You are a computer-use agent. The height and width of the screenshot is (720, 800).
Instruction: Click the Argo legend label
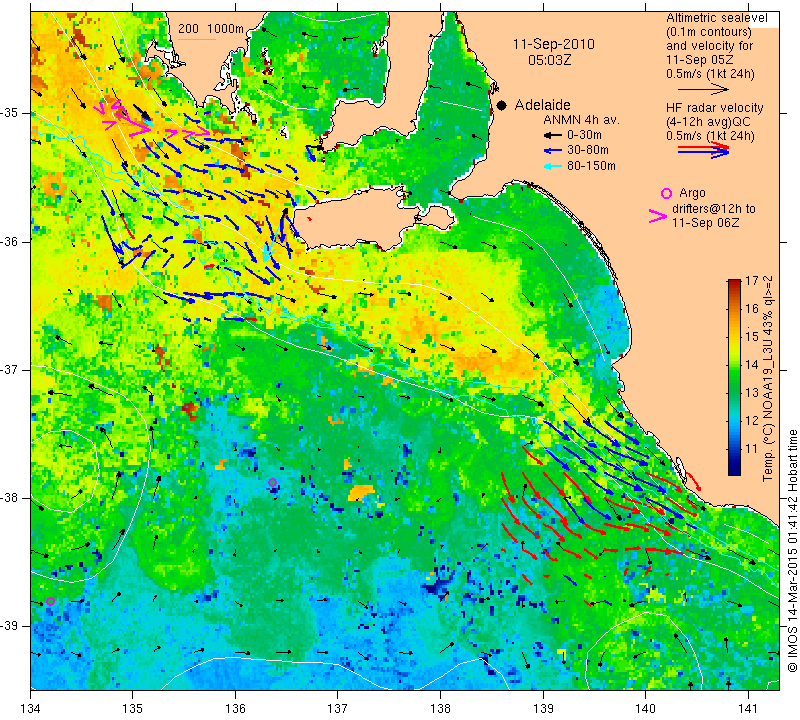(692, 193)
